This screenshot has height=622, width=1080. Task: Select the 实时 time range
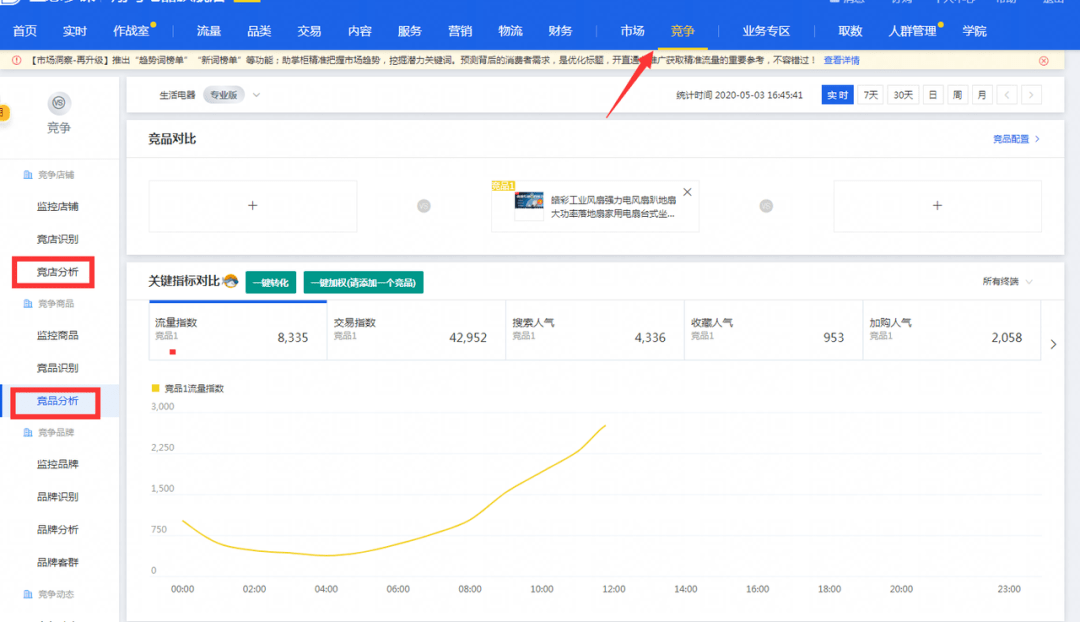coord(837,95)
